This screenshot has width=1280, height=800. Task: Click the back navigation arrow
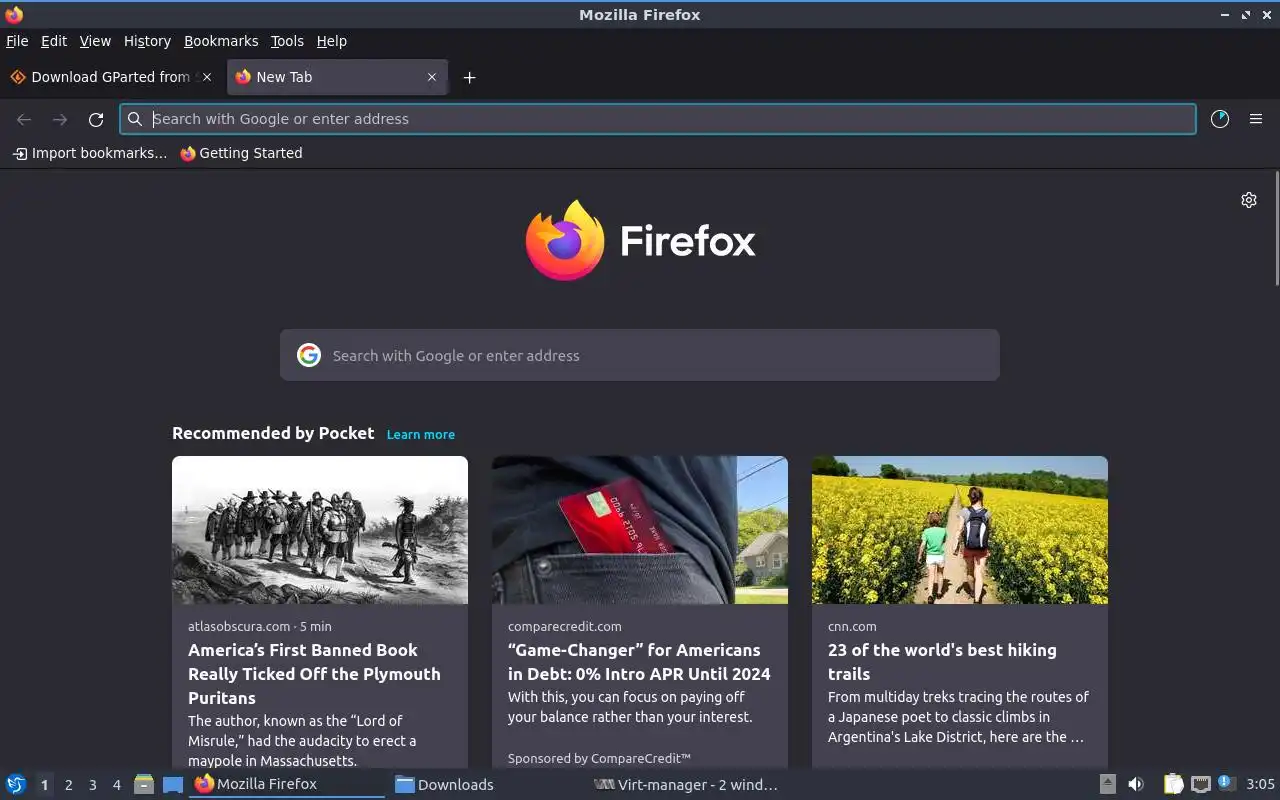24,119
